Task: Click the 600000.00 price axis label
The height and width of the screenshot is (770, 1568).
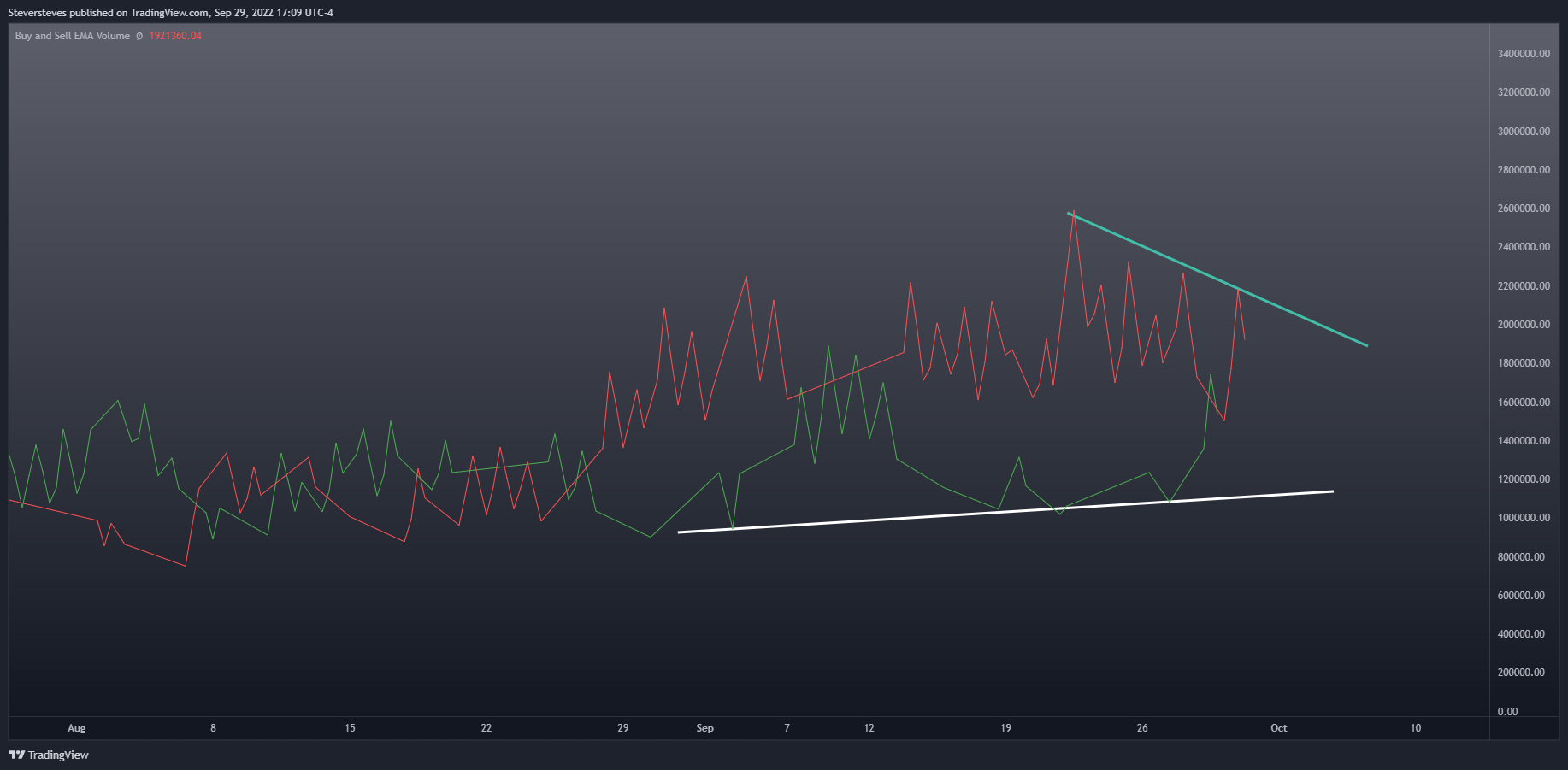Action: pos(1521,596)
